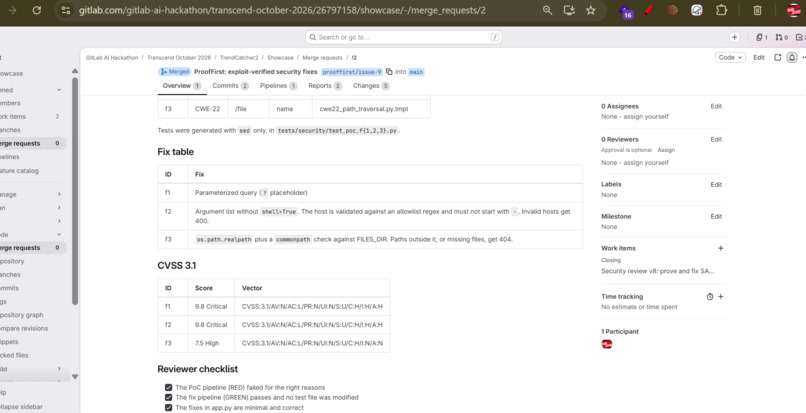This screenshot has height=413, width=806.
Task: Switch to the Reports tab
Action: (x=325, y=86)
